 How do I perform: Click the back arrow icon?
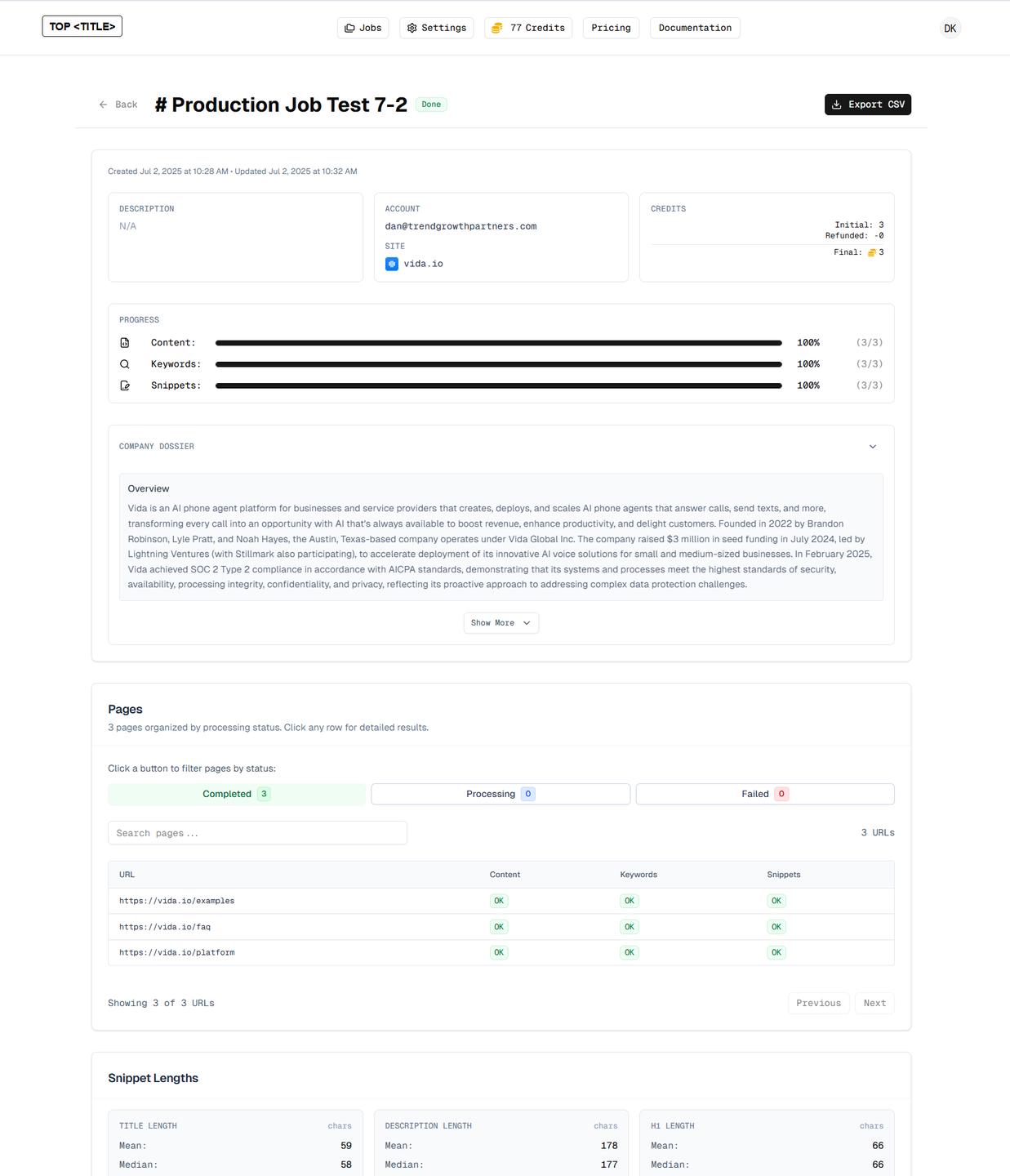[103, 105]
